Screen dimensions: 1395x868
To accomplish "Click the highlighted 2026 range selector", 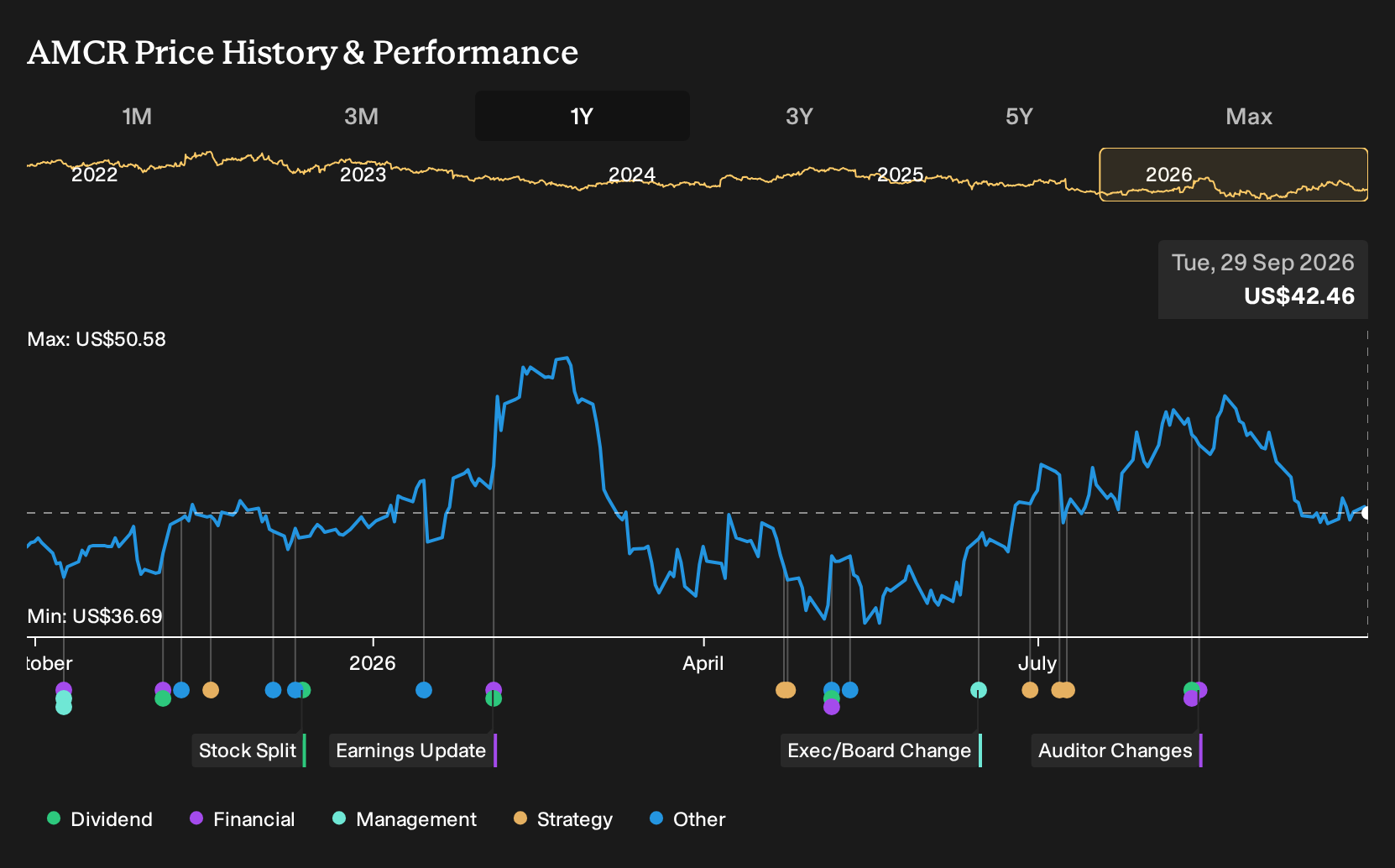I will point(1234,175).
